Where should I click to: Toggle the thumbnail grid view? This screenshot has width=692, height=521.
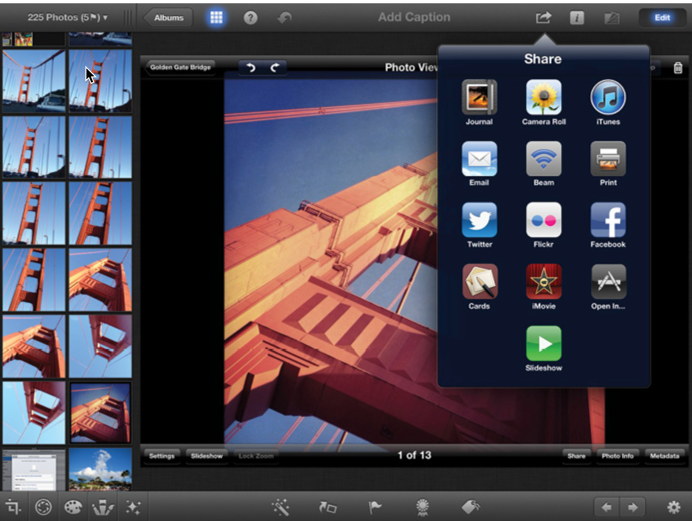[x=216, y=18]
